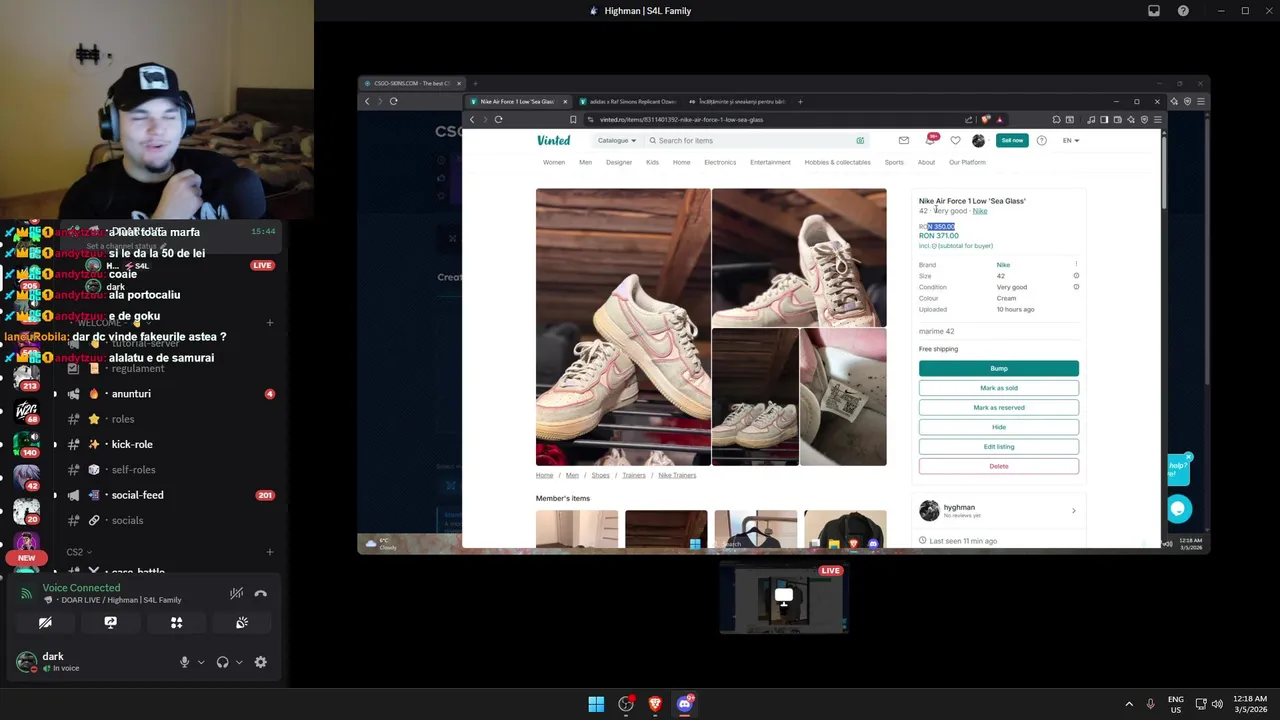The image size is (1280, 720).
Task: Open the Vinted messages envelope icon
Action: point(904,141)
